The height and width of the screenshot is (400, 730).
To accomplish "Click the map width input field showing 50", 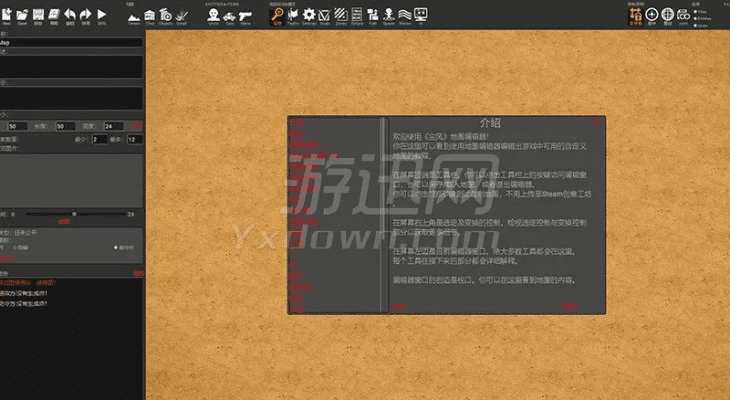I will [19, 126].
